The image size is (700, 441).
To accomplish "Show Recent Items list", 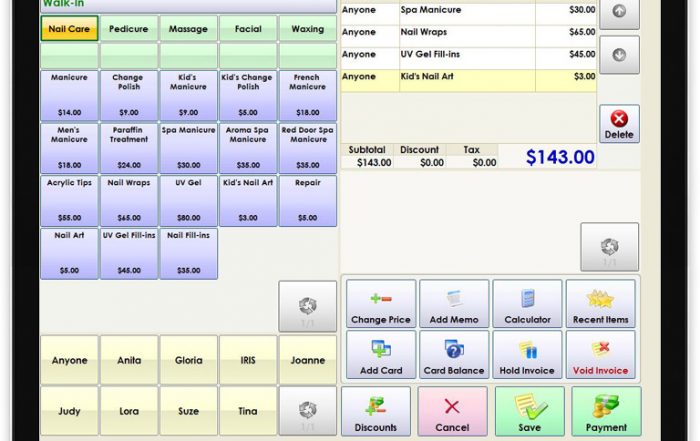I will tap(600, 304).
